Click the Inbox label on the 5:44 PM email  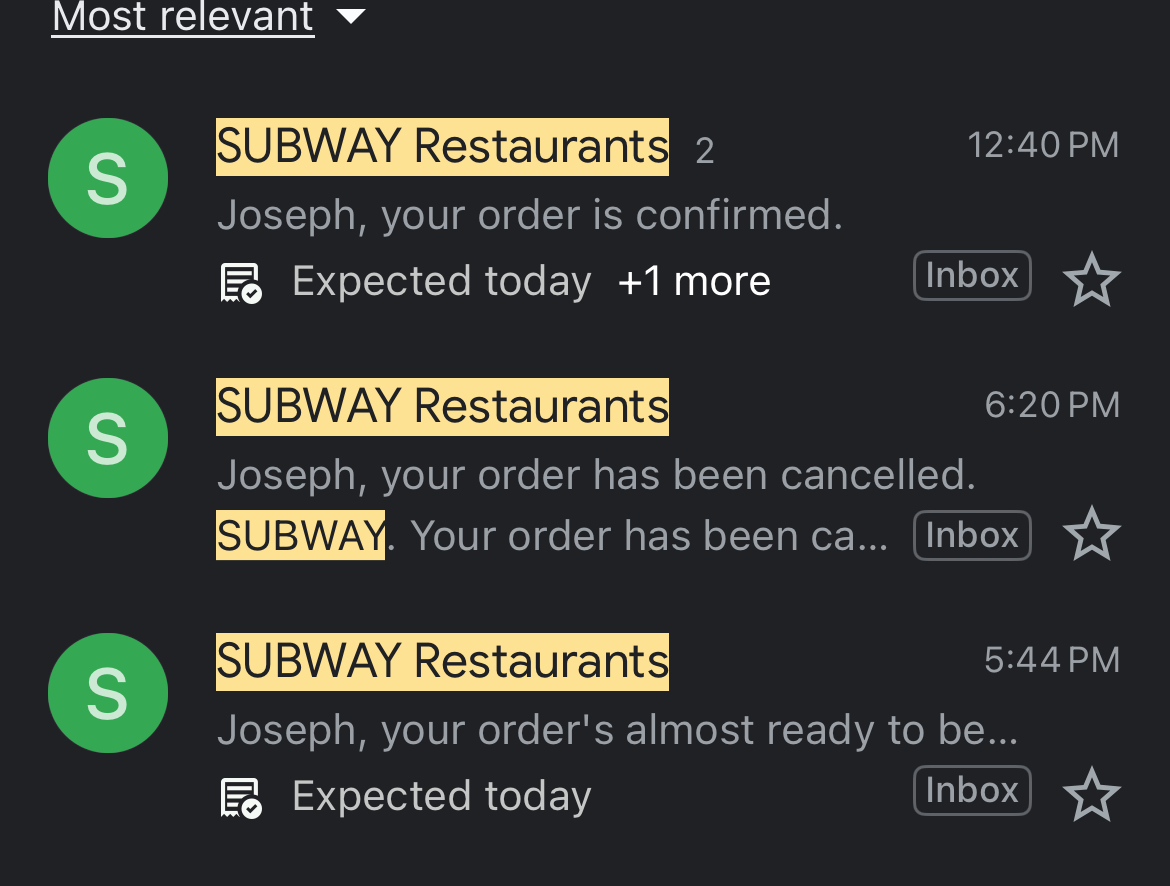pos(971,791)
